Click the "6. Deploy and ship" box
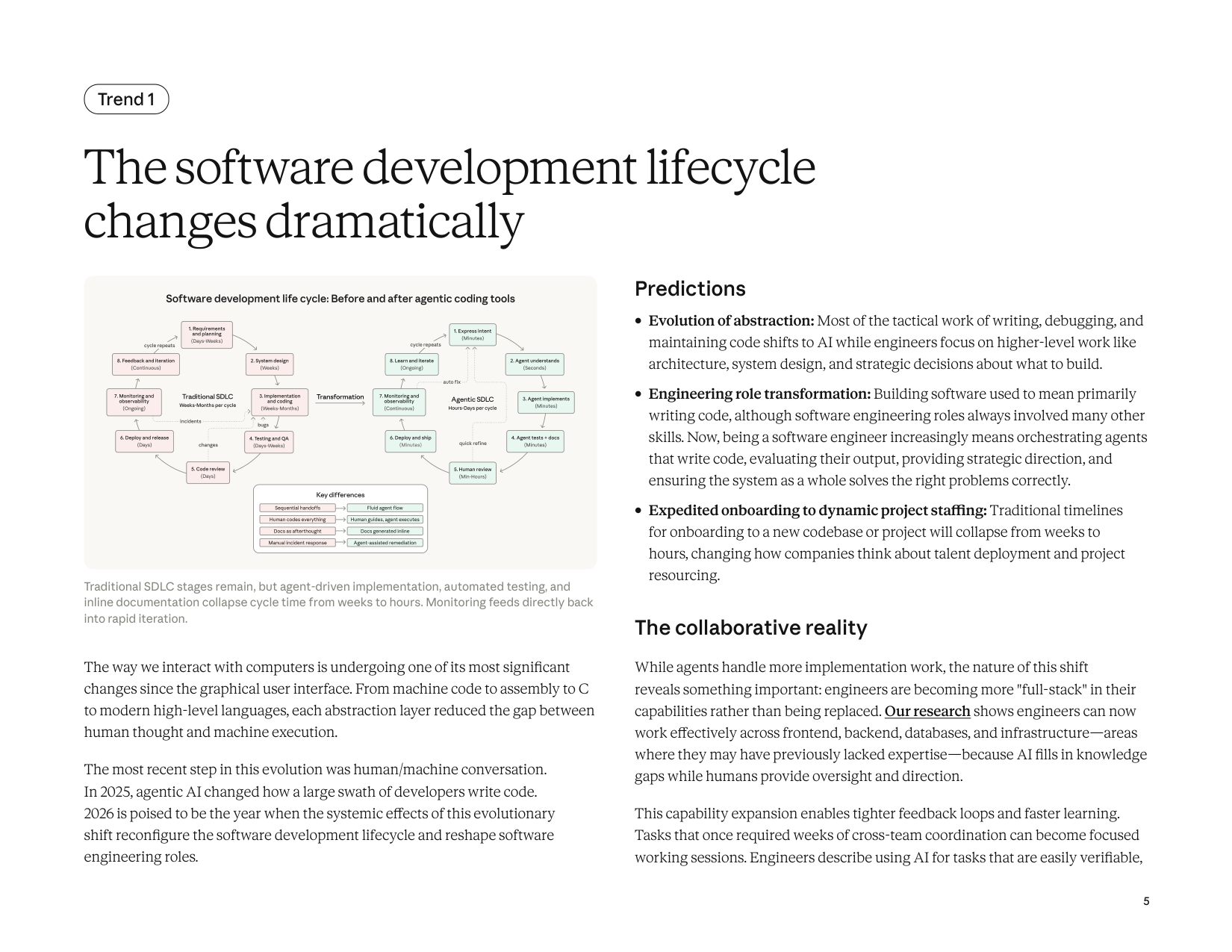This screenshot has width=1232, height=952. click(411, 441)
